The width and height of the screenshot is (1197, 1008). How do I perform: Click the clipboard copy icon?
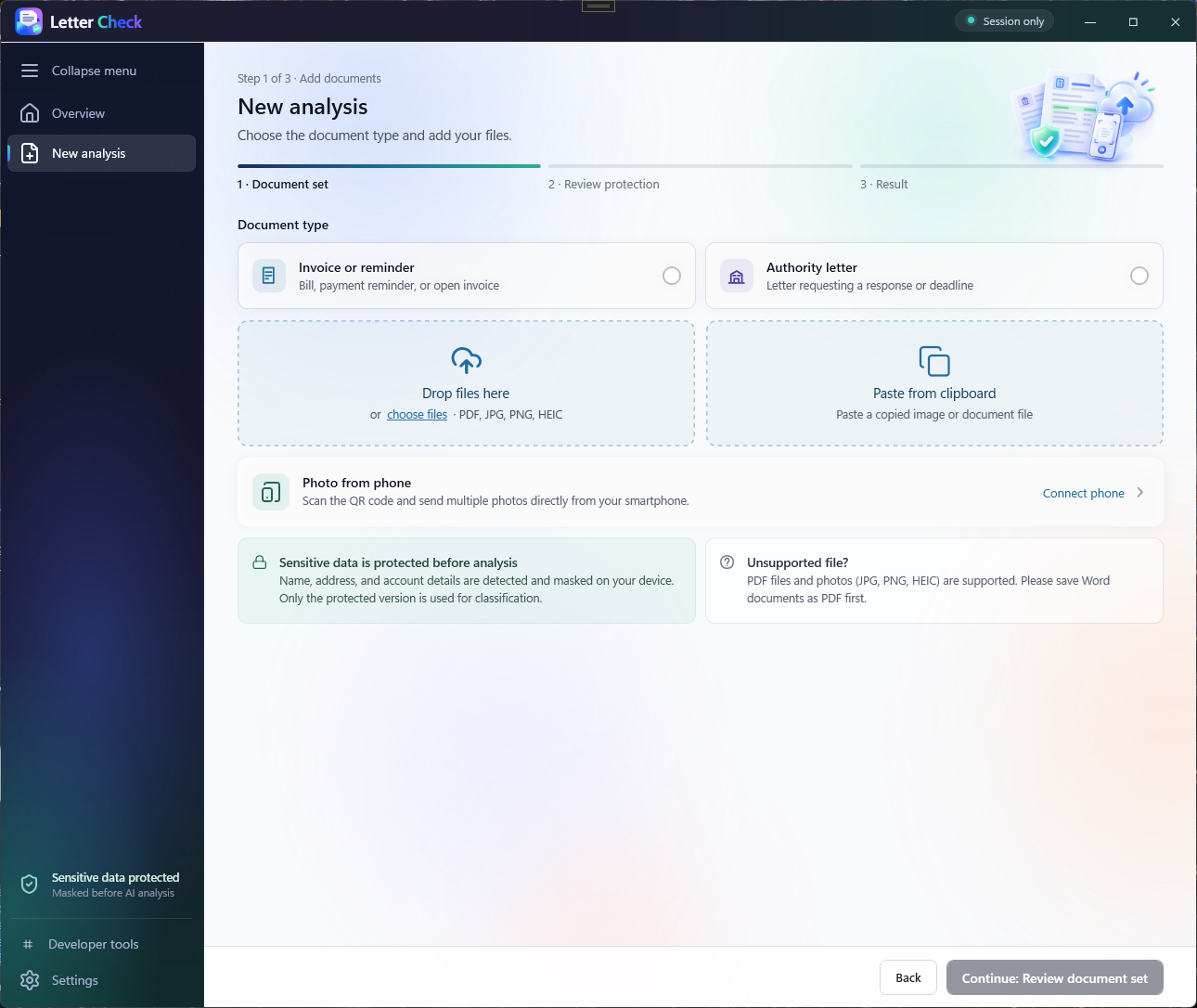pyautogui.click(x=934, y=361)
